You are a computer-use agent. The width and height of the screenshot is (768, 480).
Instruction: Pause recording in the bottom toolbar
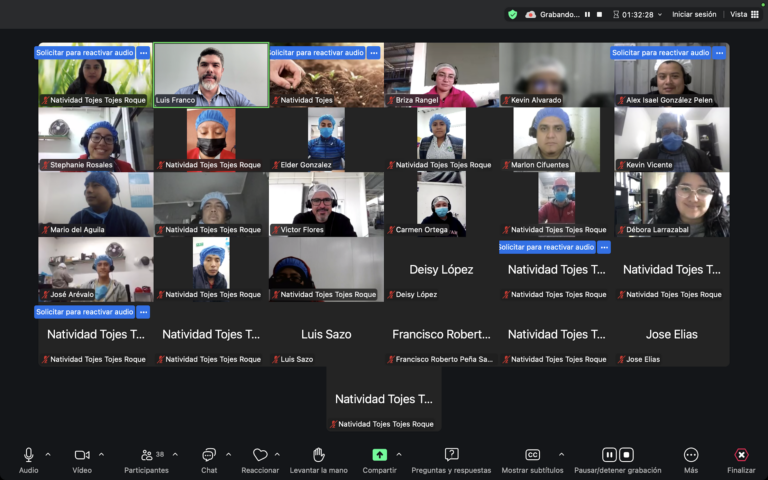(x=609, y=455)
